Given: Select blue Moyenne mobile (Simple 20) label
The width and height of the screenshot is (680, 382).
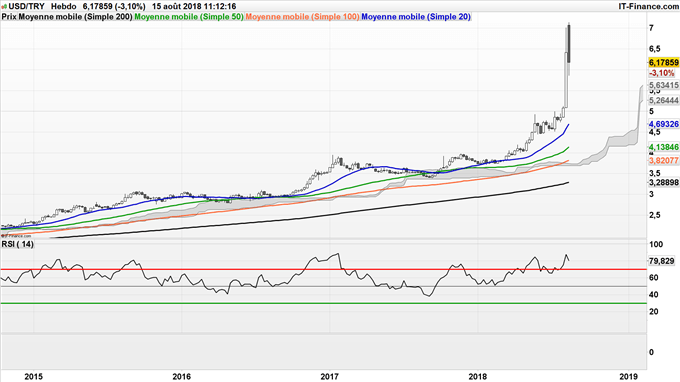Looking at the screenshot, I should (x=416, y=17).
